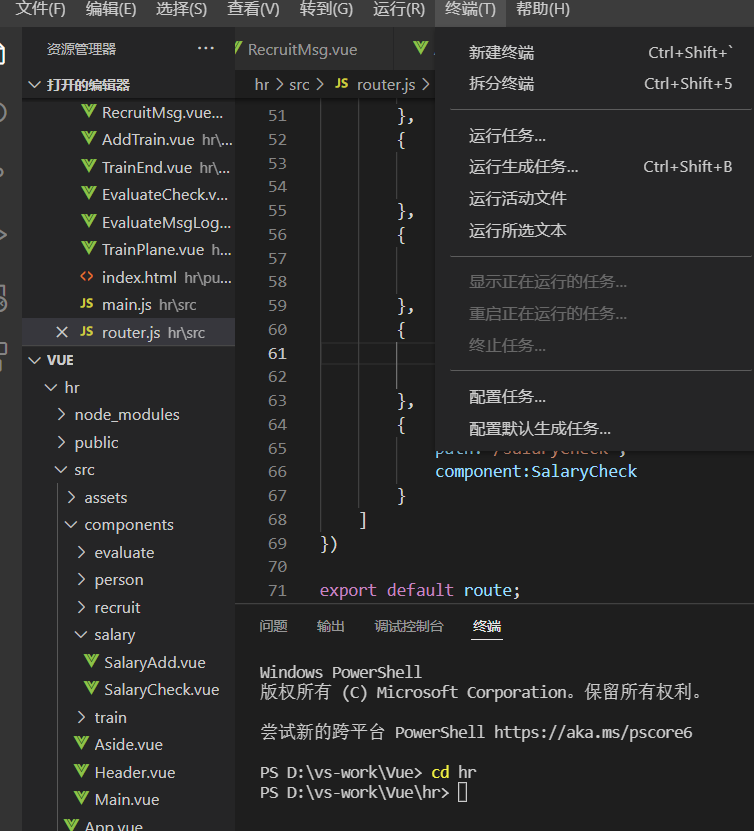Open TrainPlane.vue in open editors list

[x=153, y=250]
